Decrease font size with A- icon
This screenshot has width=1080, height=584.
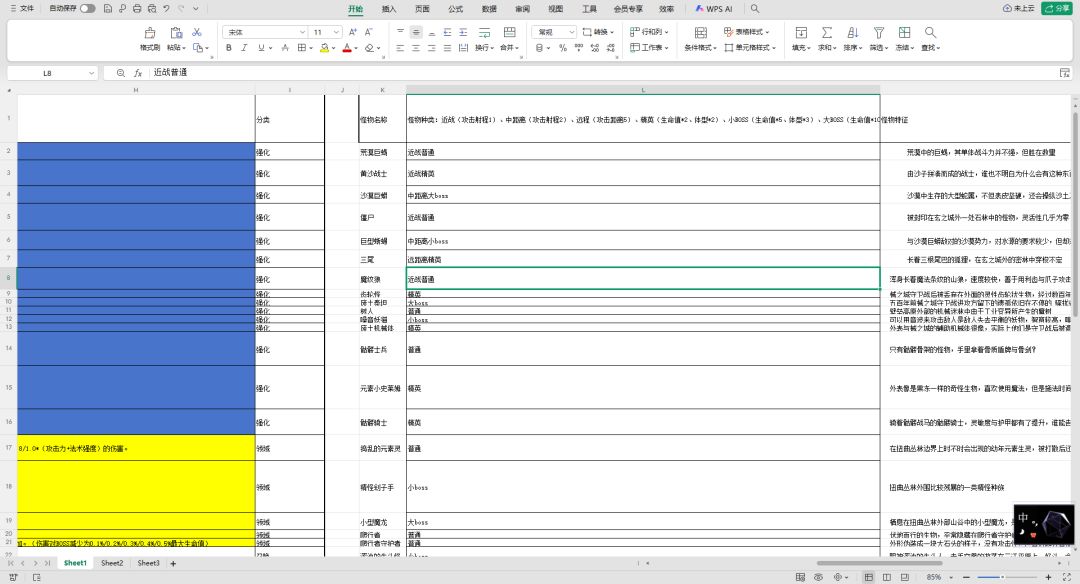coord(368,32)
